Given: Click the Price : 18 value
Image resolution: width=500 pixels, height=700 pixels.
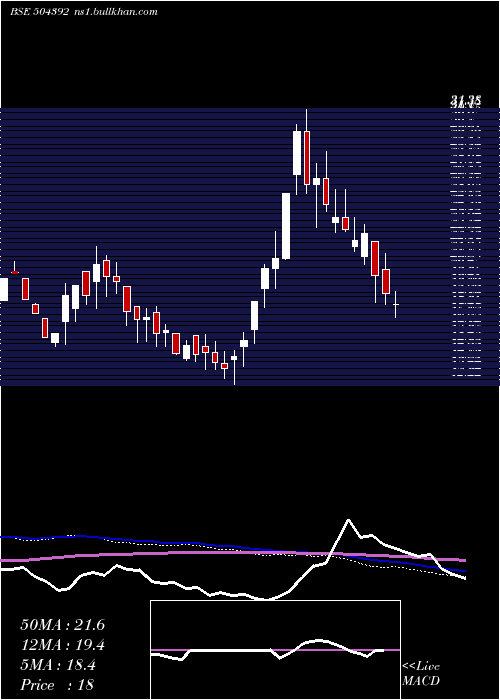Looking at the screenshot, I should (57, 685).
